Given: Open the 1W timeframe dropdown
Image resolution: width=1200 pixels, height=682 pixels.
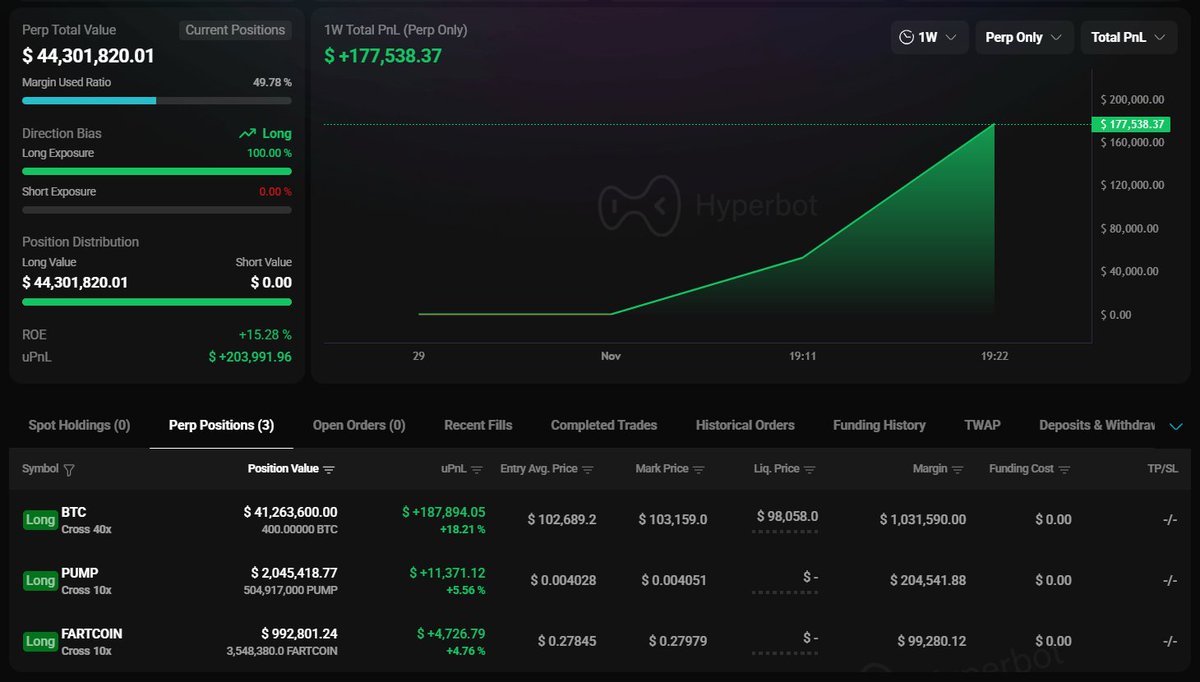Looking at the screenshot, I should [x=930, y=37].
